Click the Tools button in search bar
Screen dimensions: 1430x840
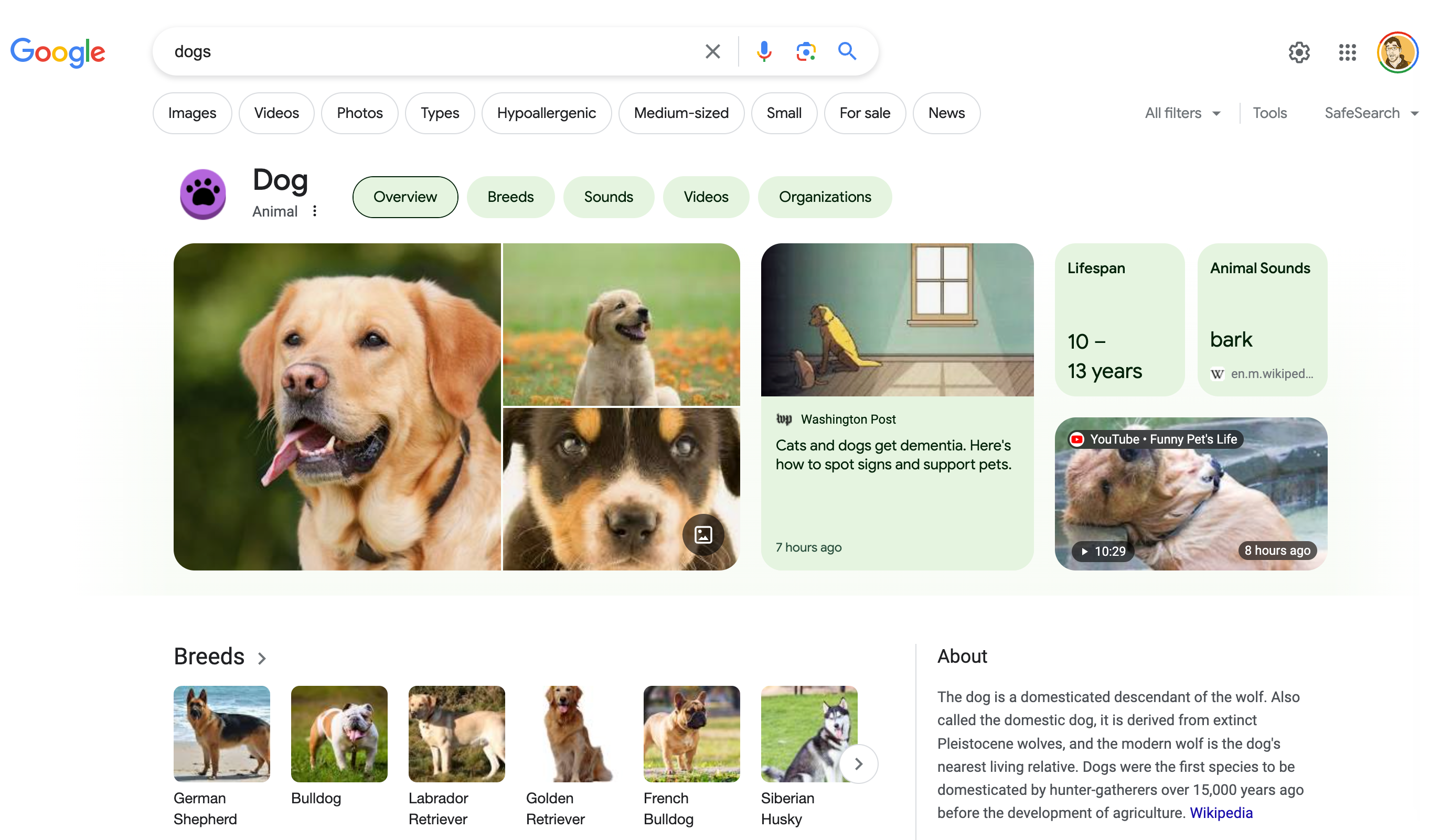[x=1271, y=112]
